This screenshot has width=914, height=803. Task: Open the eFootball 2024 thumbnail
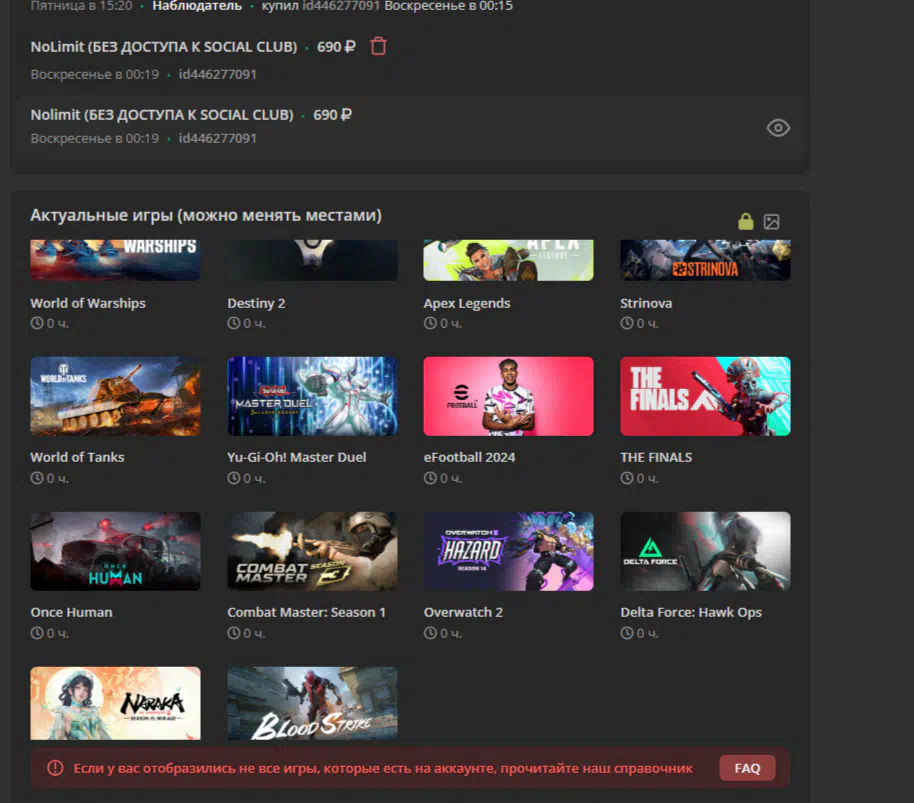pos(508,396)
